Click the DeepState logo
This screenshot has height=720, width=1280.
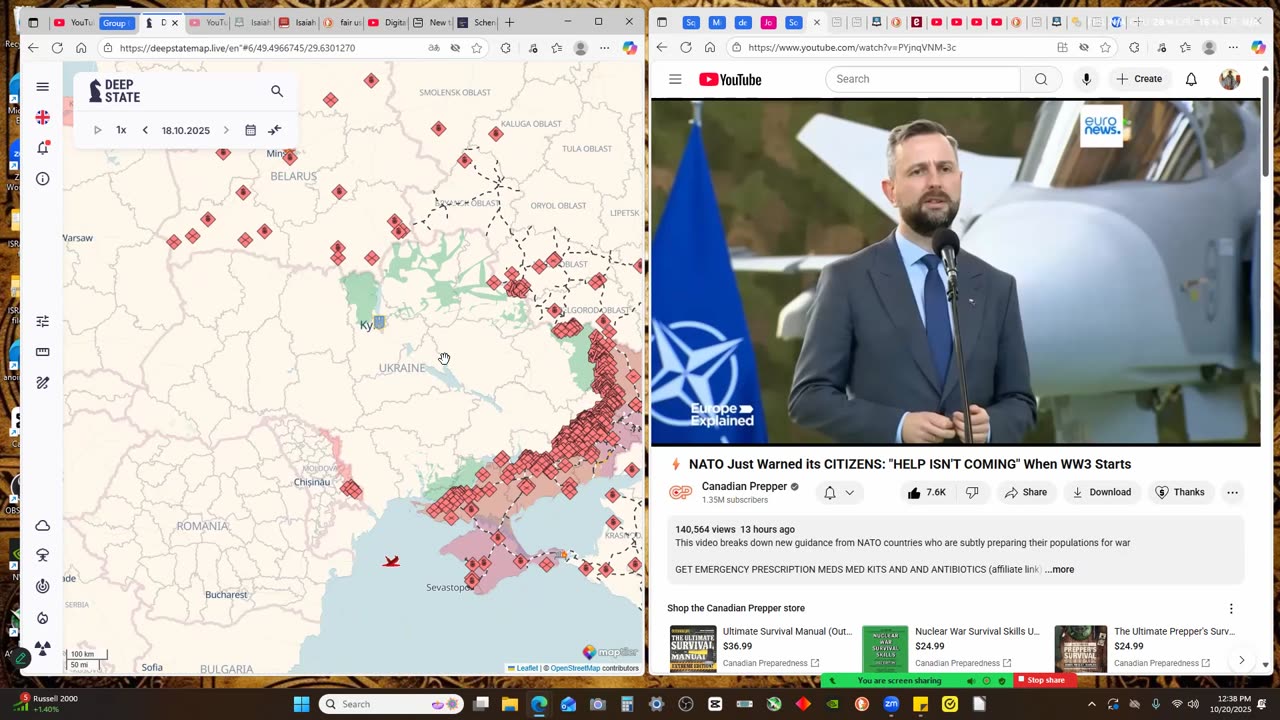pos(115,91)
